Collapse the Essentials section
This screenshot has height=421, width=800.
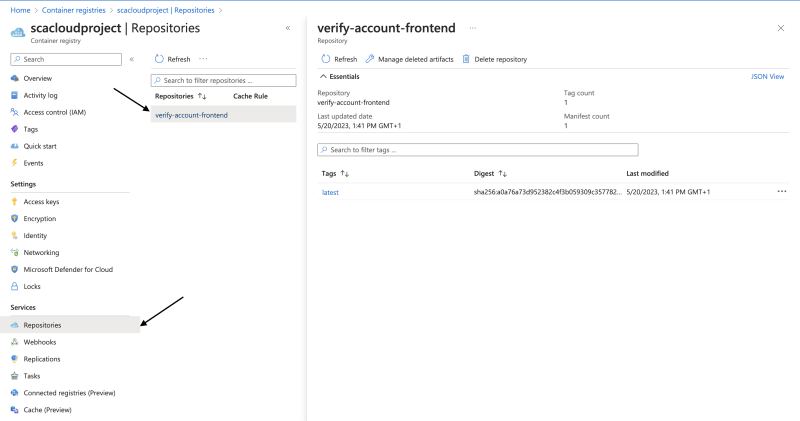(x=340, y=77)
